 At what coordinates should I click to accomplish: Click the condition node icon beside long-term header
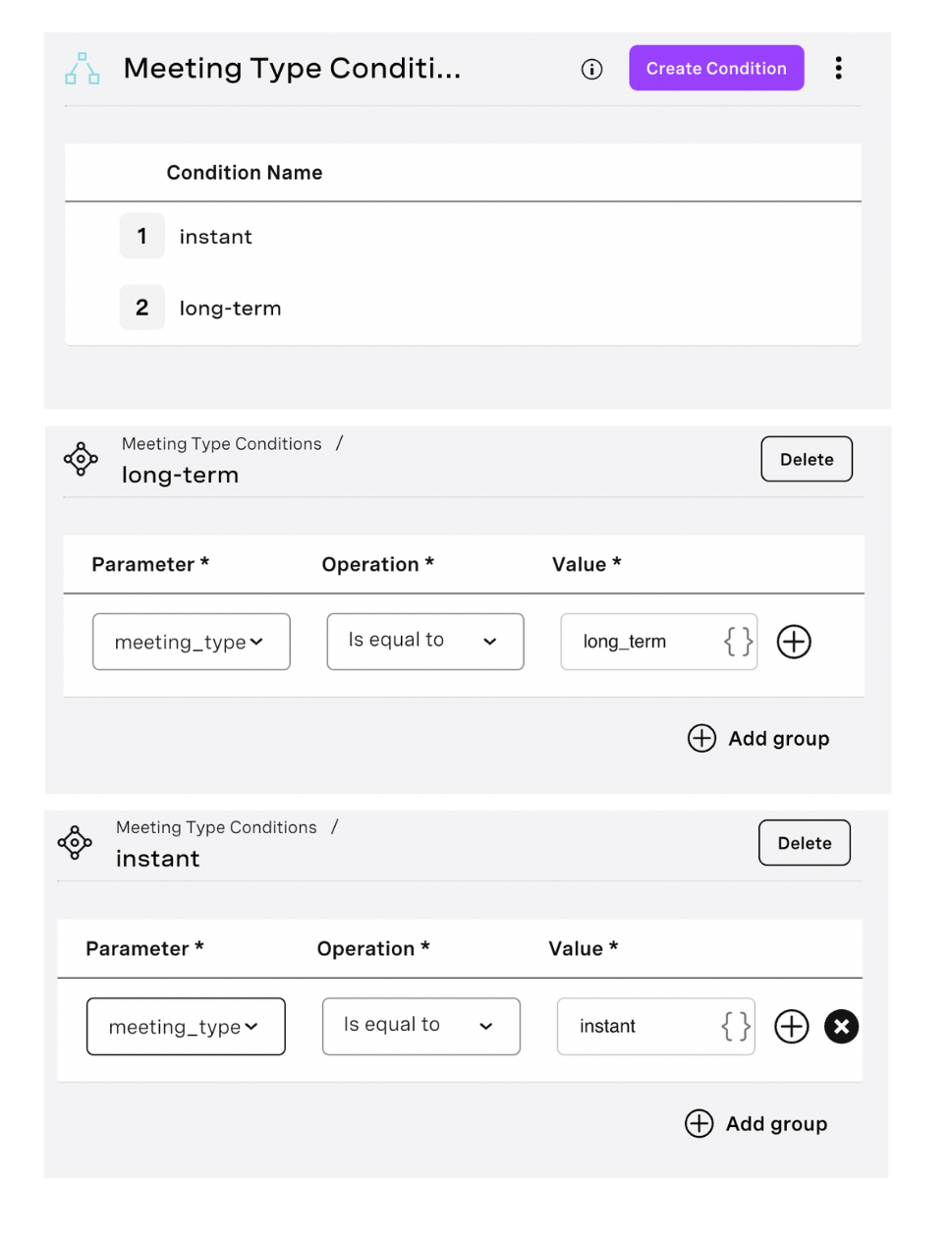coord(81,459)
